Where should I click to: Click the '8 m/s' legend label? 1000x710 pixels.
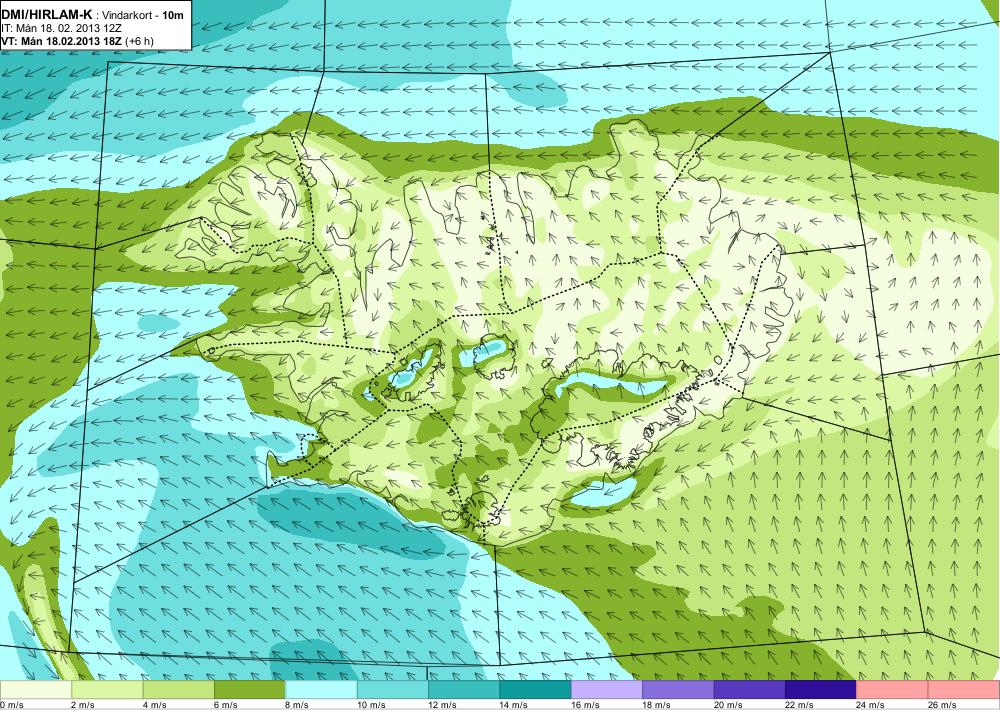(x=297, y=705)
